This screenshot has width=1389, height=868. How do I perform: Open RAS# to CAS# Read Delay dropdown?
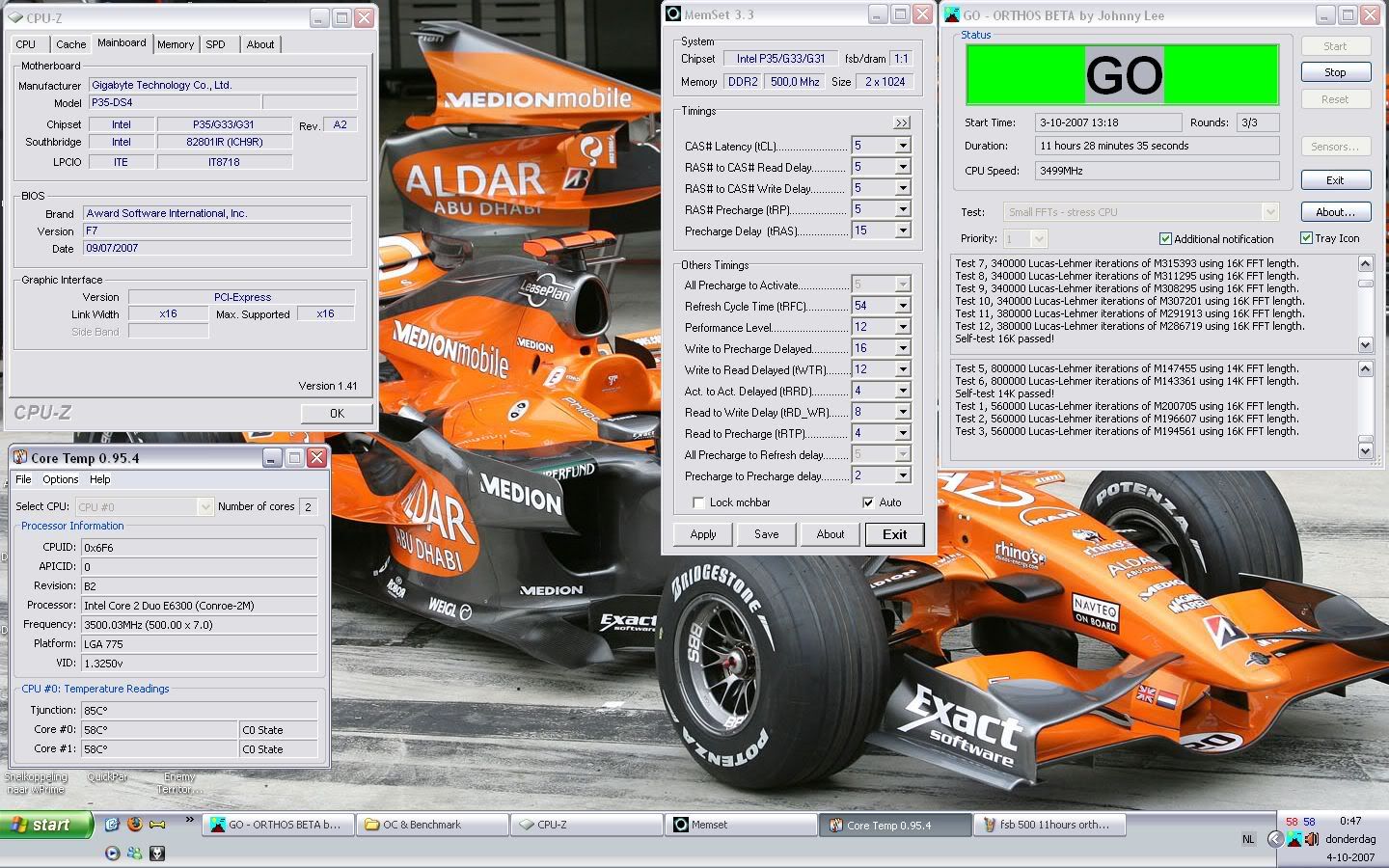click(x=903, y=167)
